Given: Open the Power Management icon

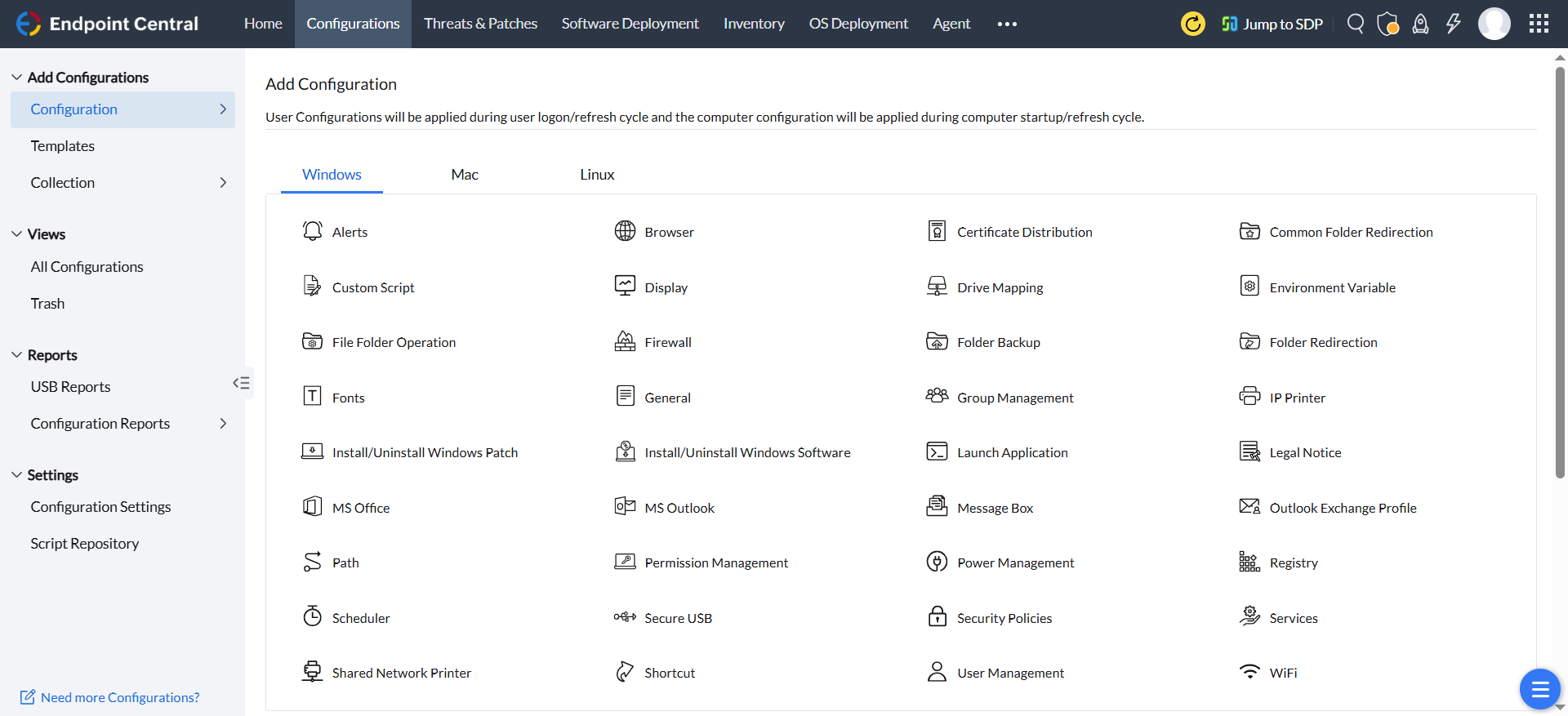Looking at the screenshot, I should (x=937, y=562).
